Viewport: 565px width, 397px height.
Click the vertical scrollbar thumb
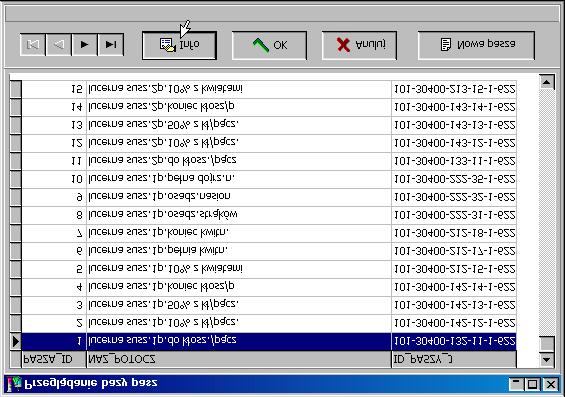coord(547,344)
